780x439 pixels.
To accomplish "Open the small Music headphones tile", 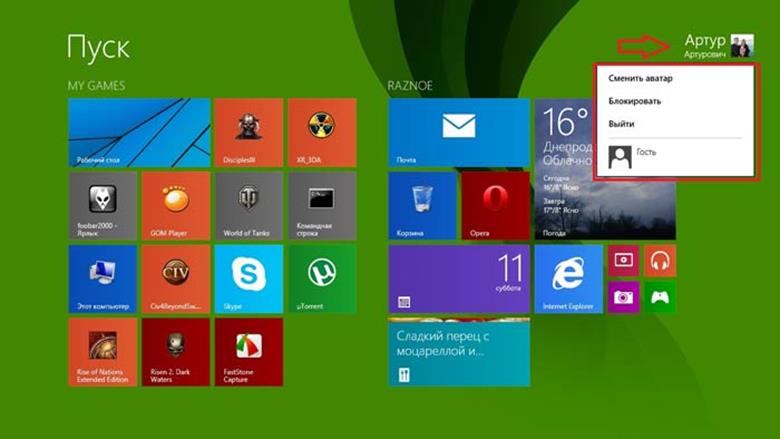I will click(x=660, y=261).
